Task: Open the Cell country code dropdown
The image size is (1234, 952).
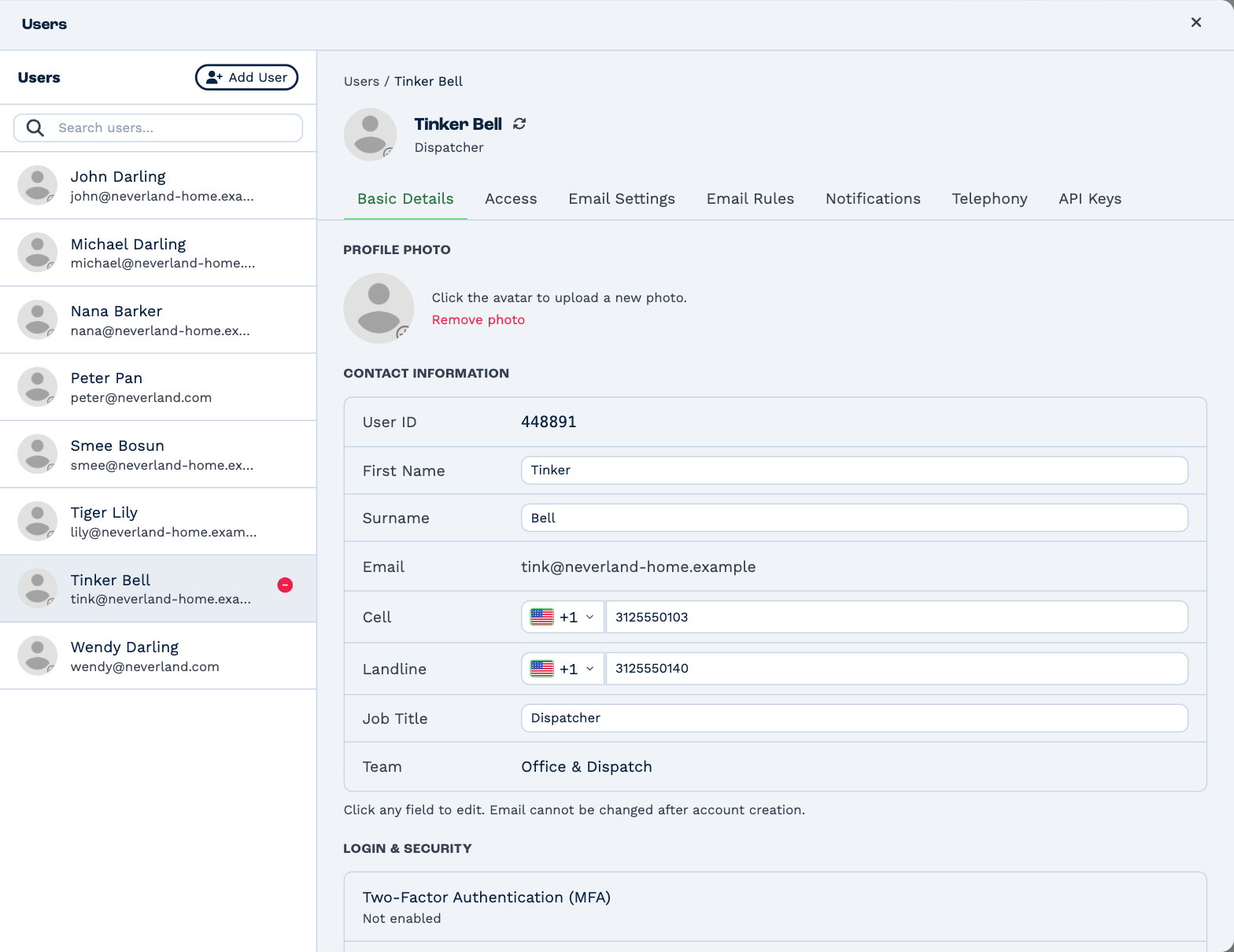Action: click(x=563, y=617)
